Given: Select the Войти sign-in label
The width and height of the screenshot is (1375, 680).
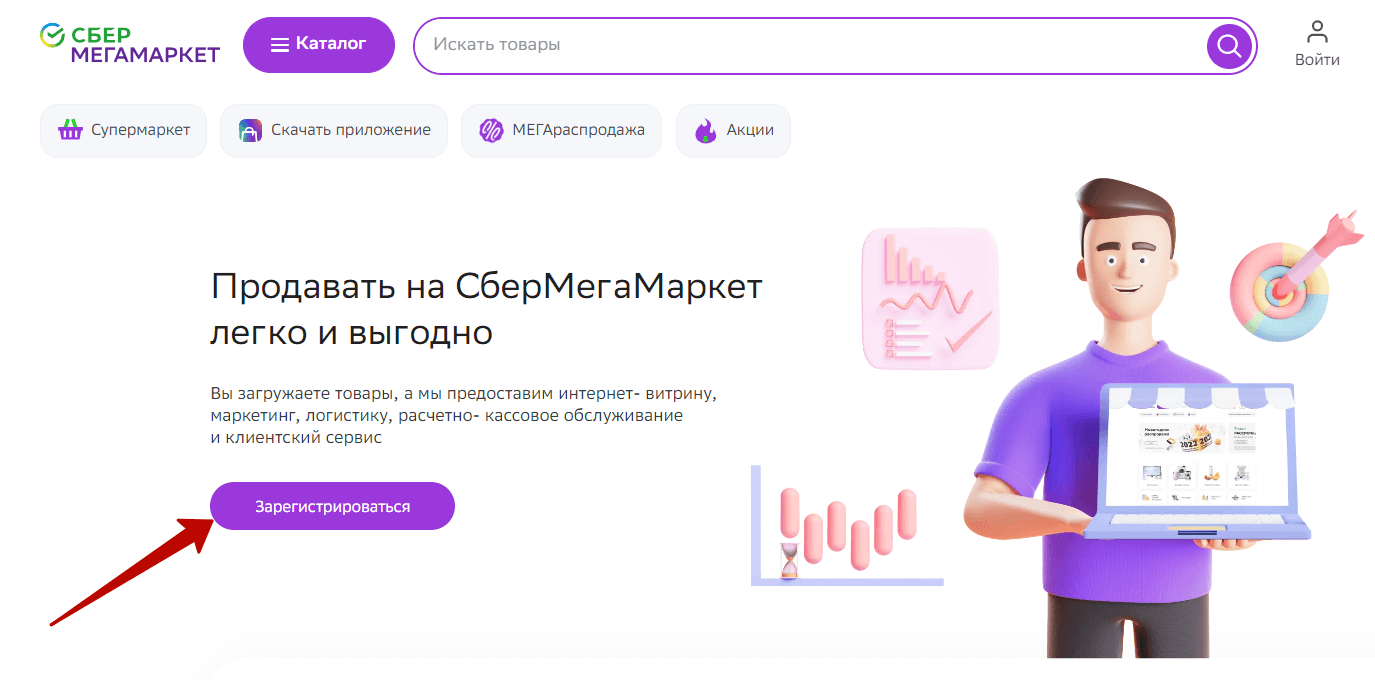Looking at the screenshot, I should point(1317,60).
